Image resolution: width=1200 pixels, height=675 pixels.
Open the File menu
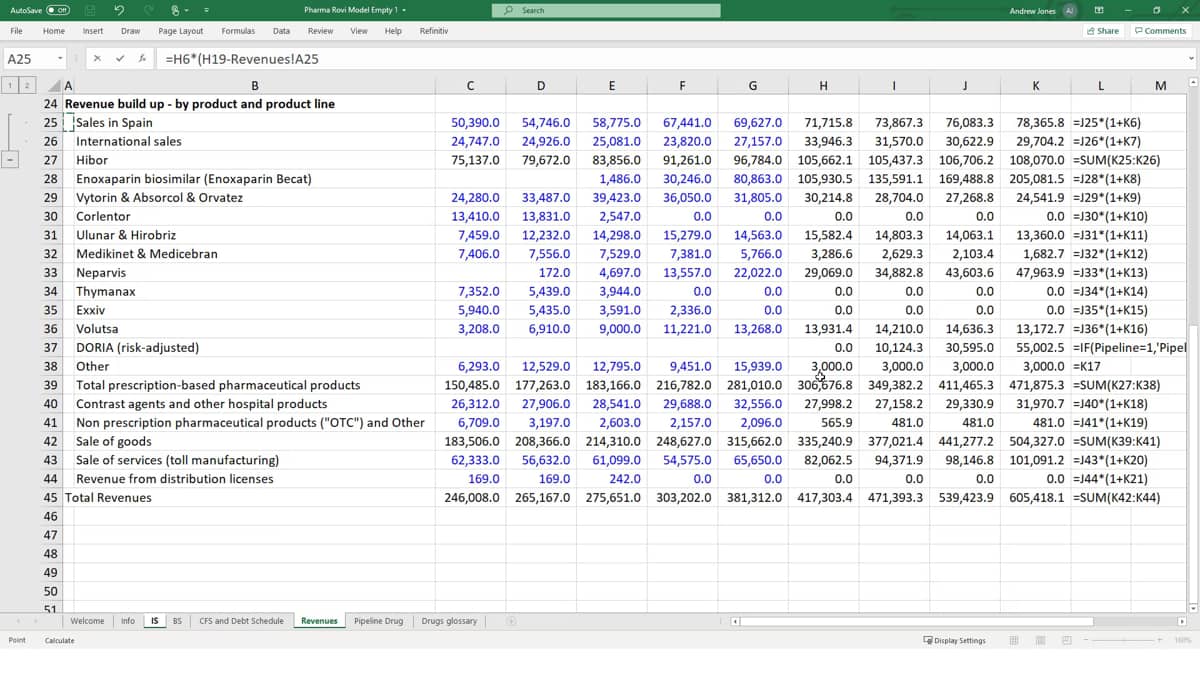(x=17, y=31)
